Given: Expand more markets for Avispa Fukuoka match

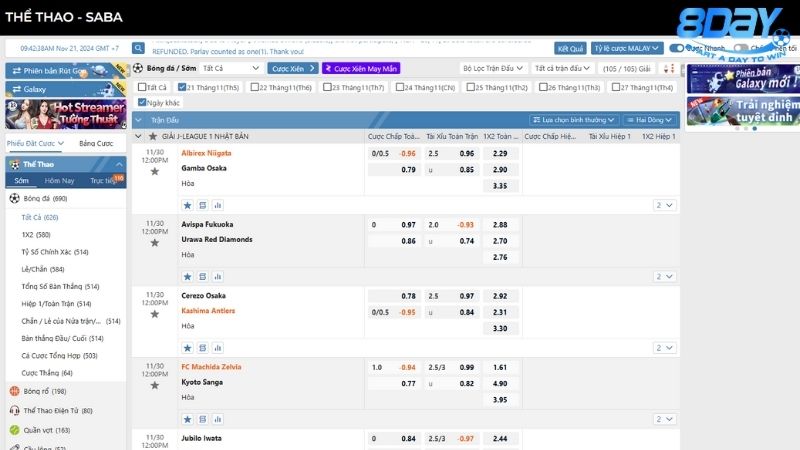Looking at the screenshot, I should coord(665,277).
